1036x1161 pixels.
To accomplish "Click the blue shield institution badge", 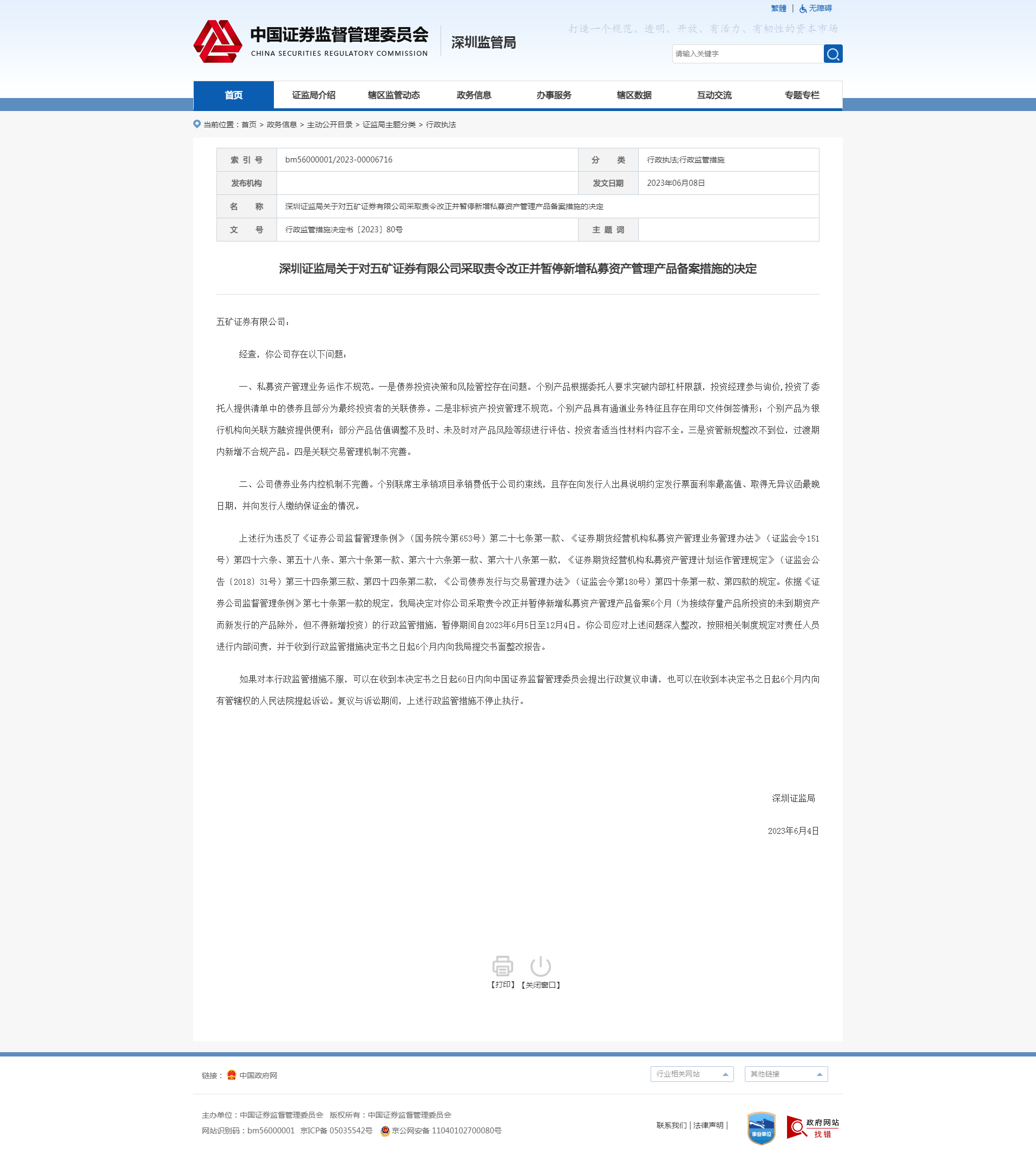I will [761, 1127].
